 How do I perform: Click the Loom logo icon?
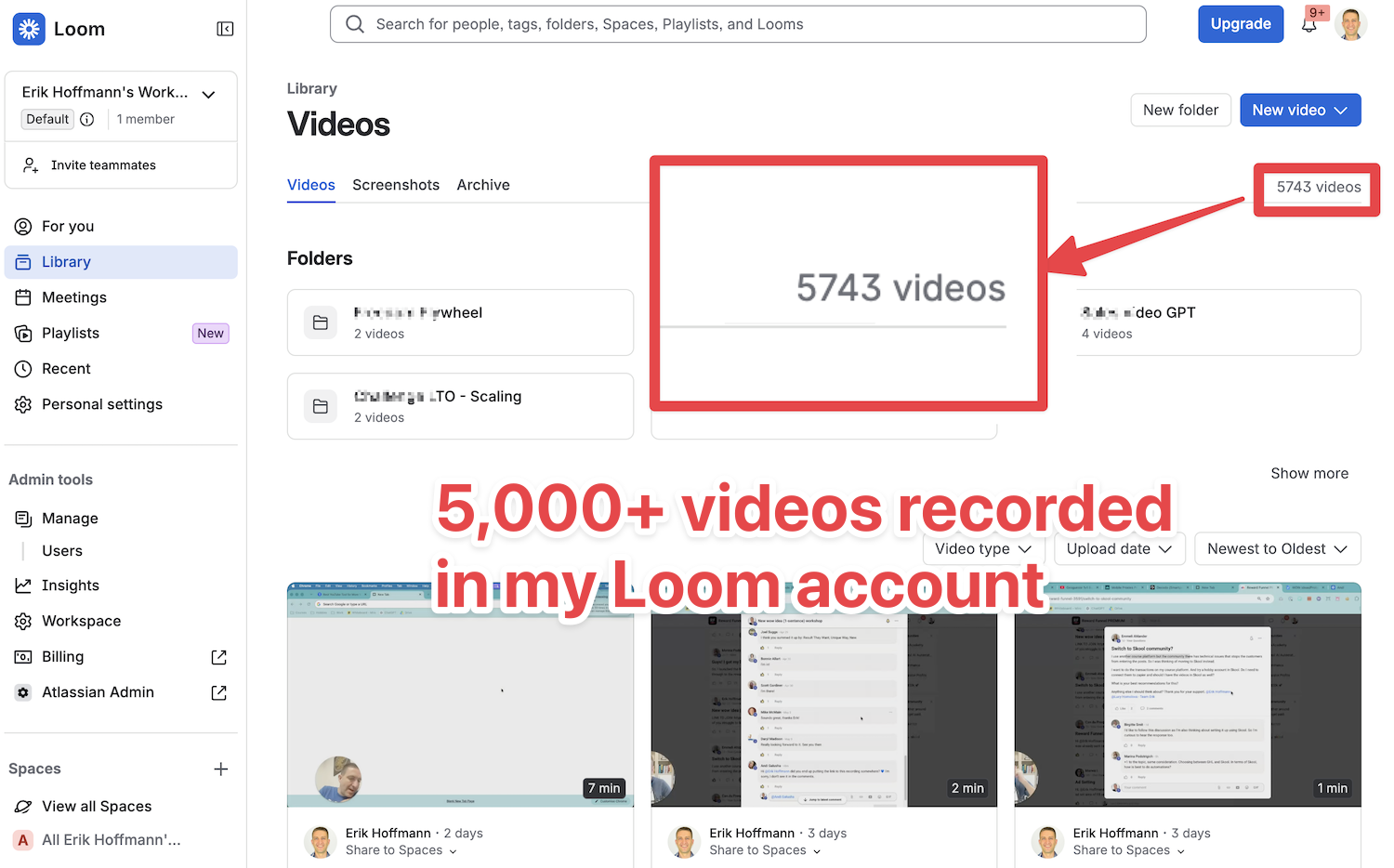(x=29, y=29)
